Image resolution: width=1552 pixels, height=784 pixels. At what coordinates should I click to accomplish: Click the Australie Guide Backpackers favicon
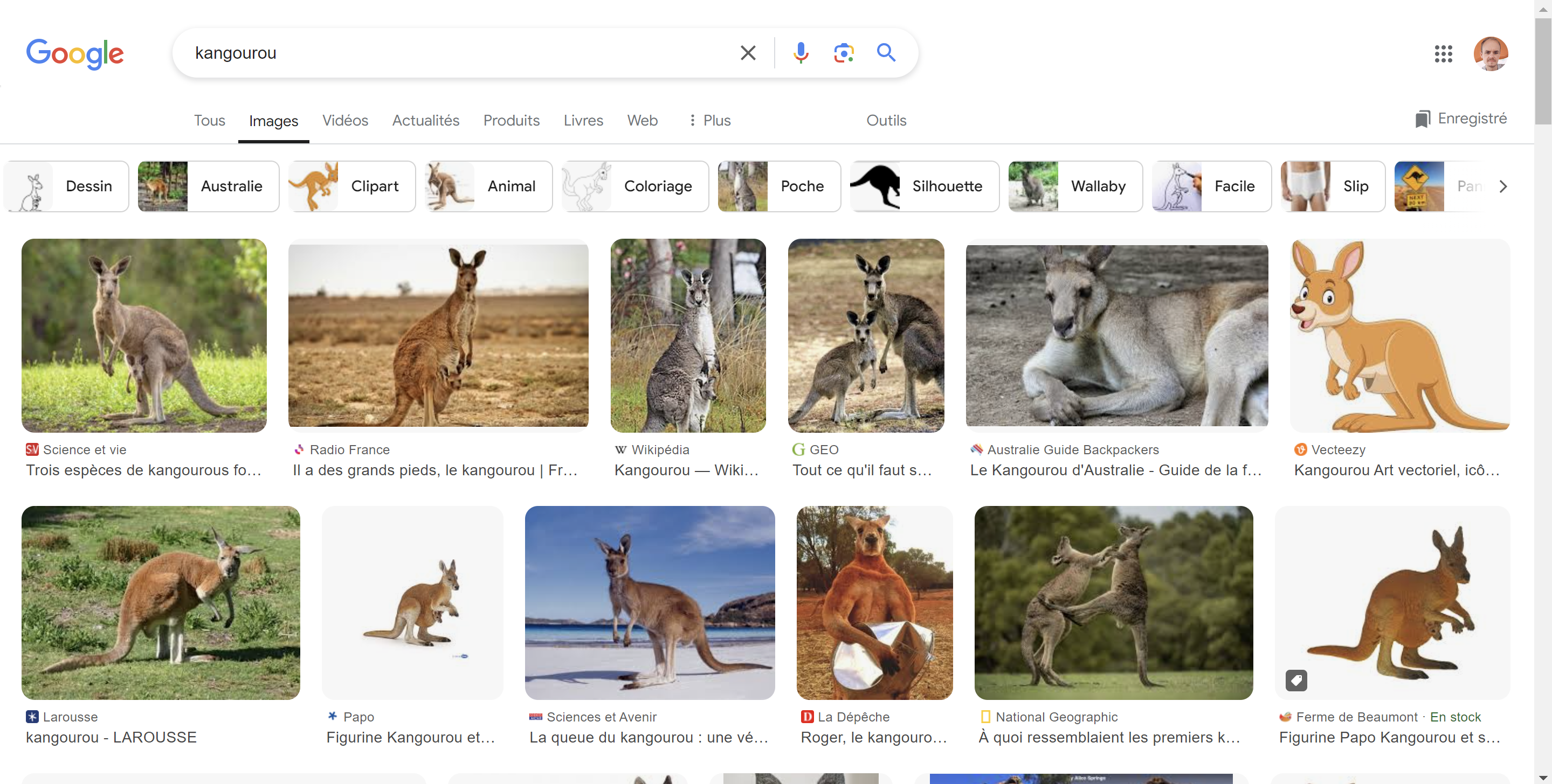pos(976,449)
